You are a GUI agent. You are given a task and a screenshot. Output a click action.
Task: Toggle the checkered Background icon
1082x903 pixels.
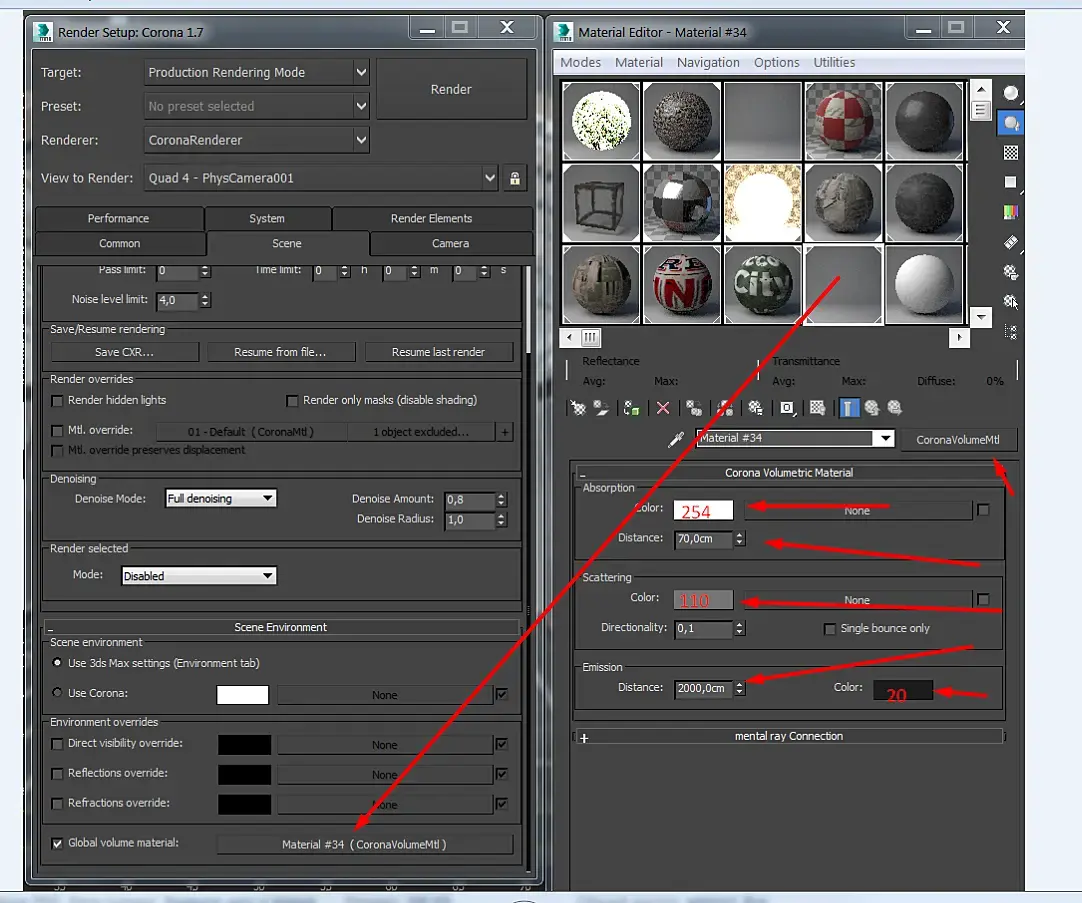coord(1011,153)
